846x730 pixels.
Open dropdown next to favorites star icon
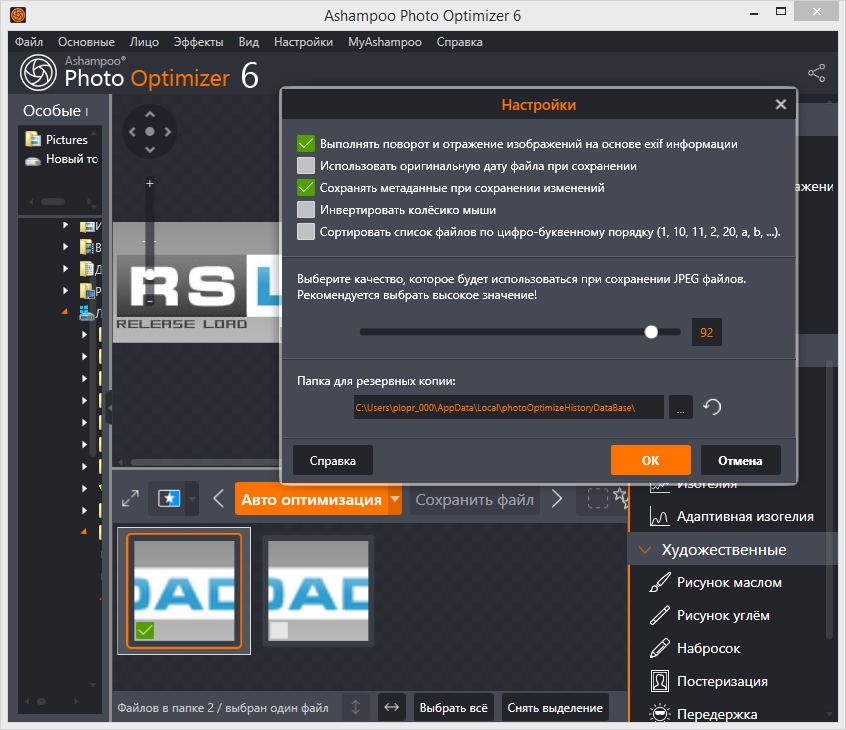tap(192, 499)
